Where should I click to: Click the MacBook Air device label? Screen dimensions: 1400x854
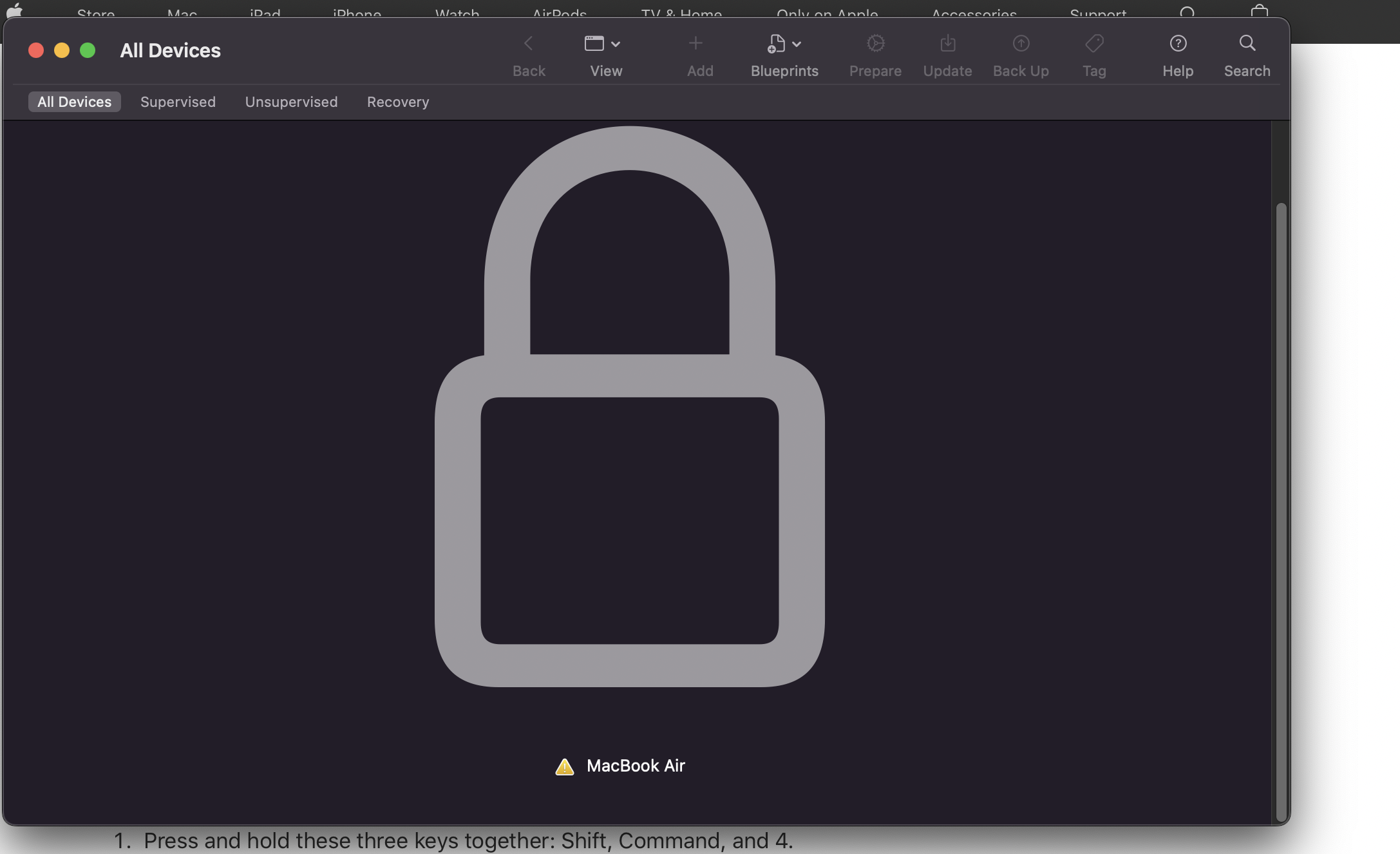[636, 766]
